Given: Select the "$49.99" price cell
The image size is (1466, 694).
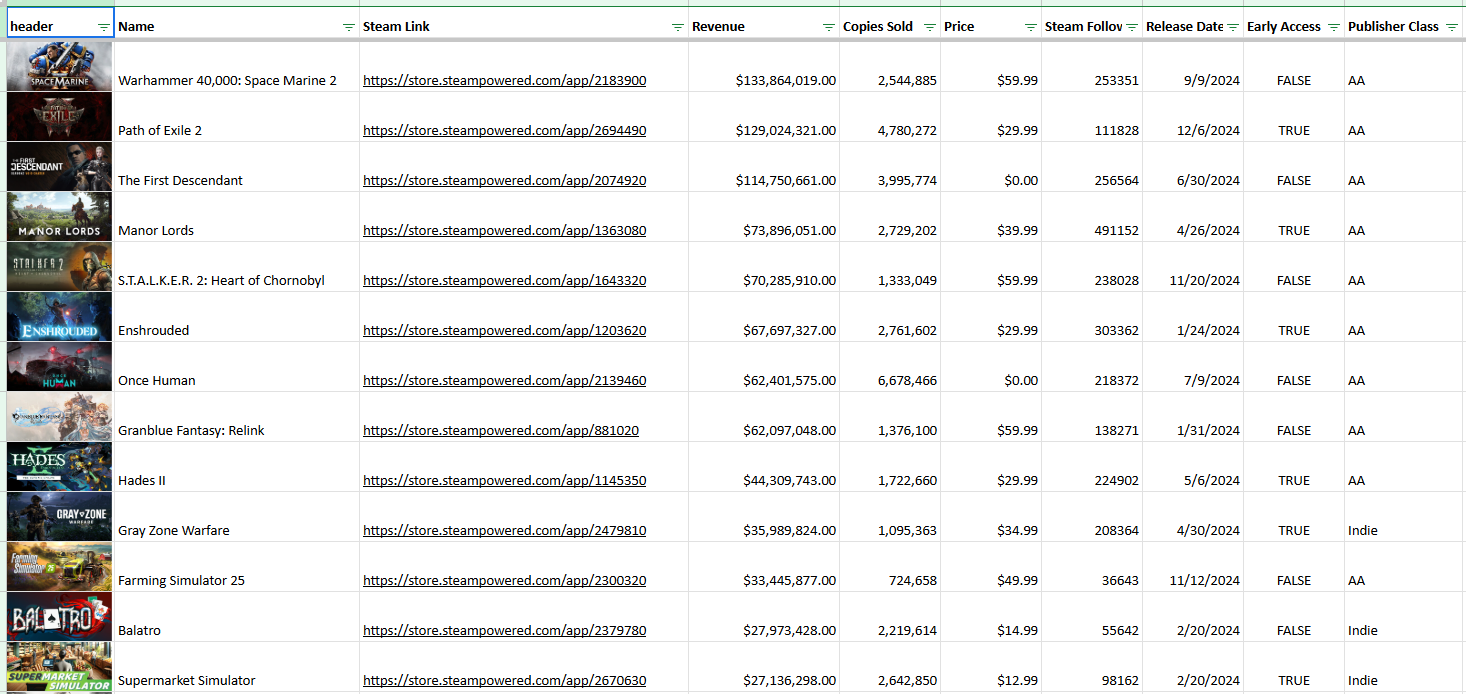Looking at the screenshot, I should coord(991,567).
